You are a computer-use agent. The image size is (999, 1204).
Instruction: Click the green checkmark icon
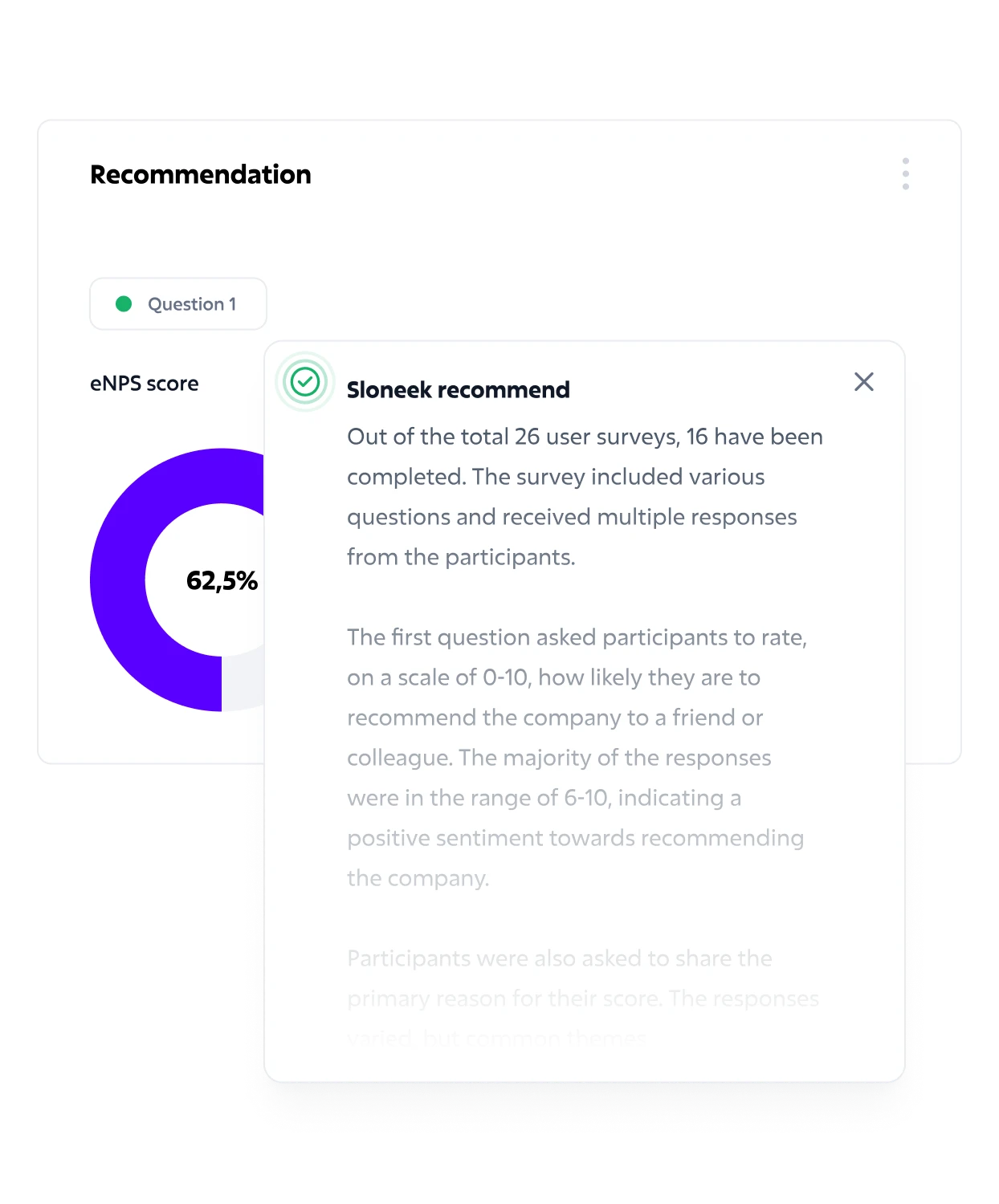pyautogui.click(x=305, y=382)
